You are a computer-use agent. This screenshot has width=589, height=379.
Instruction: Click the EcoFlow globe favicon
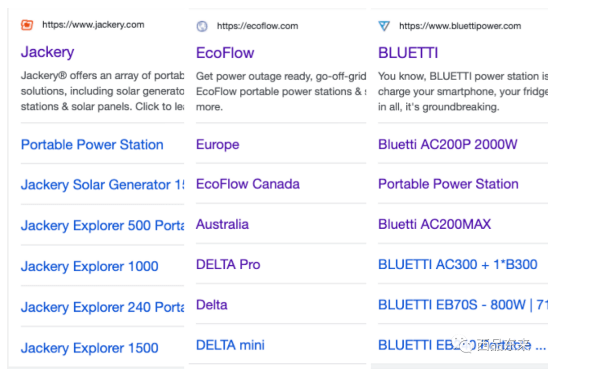(x=202, y=26)
